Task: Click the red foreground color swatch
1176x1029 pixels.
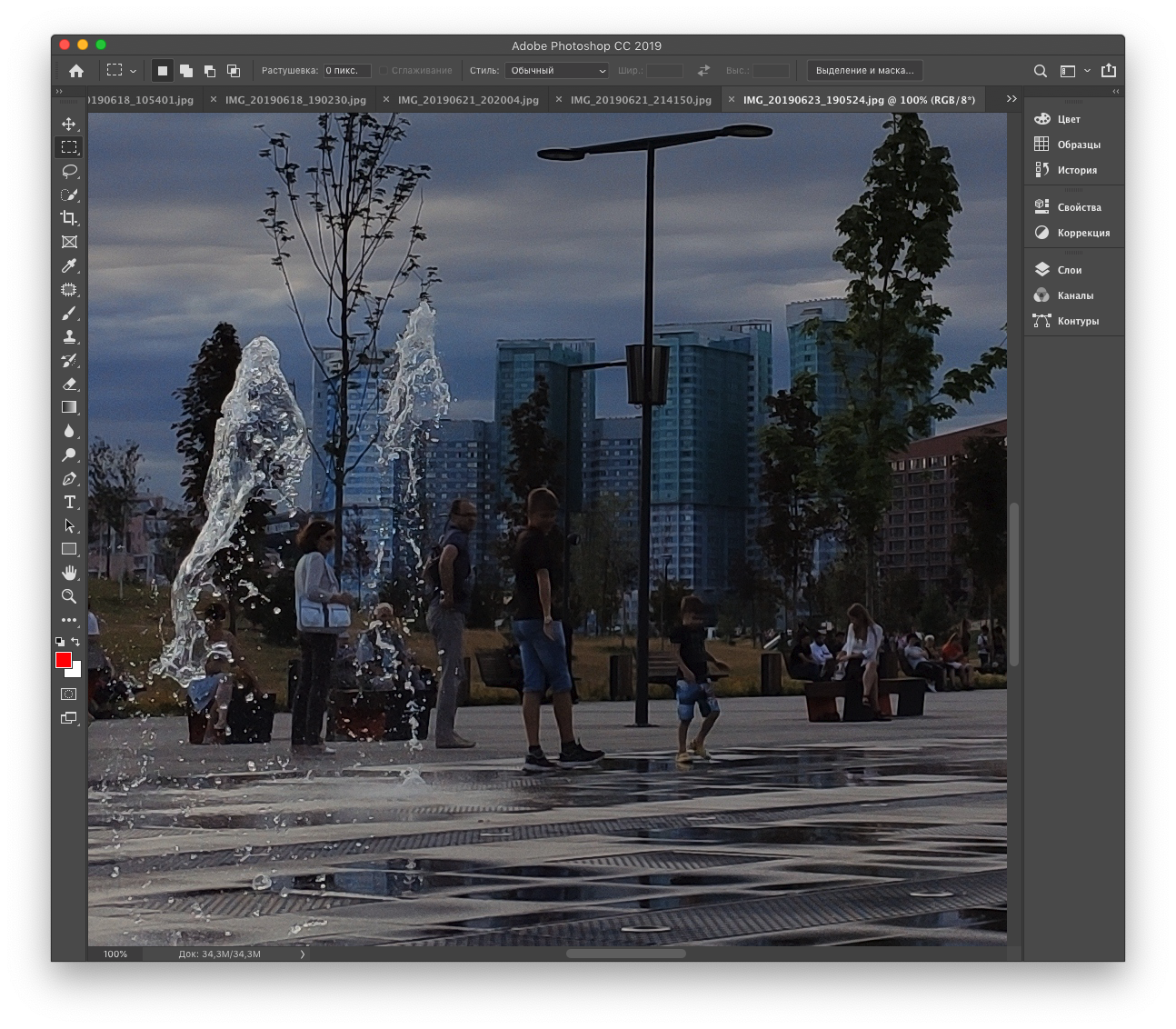Action: 63,659
